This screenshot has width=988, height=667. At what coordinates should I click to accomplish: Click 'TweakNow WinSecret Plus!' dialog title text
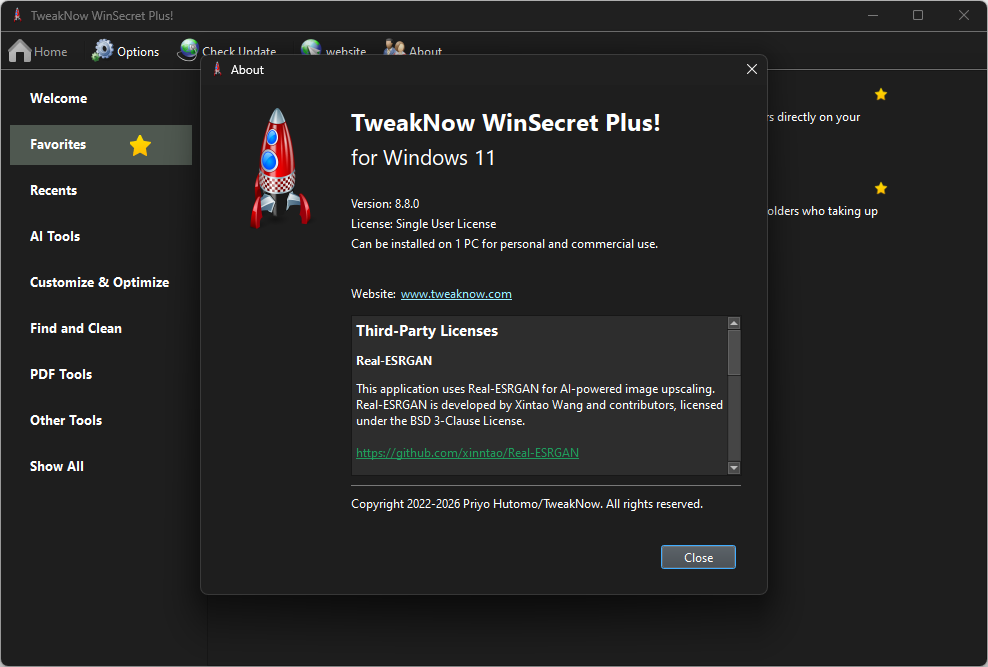(x=505, y=123)
